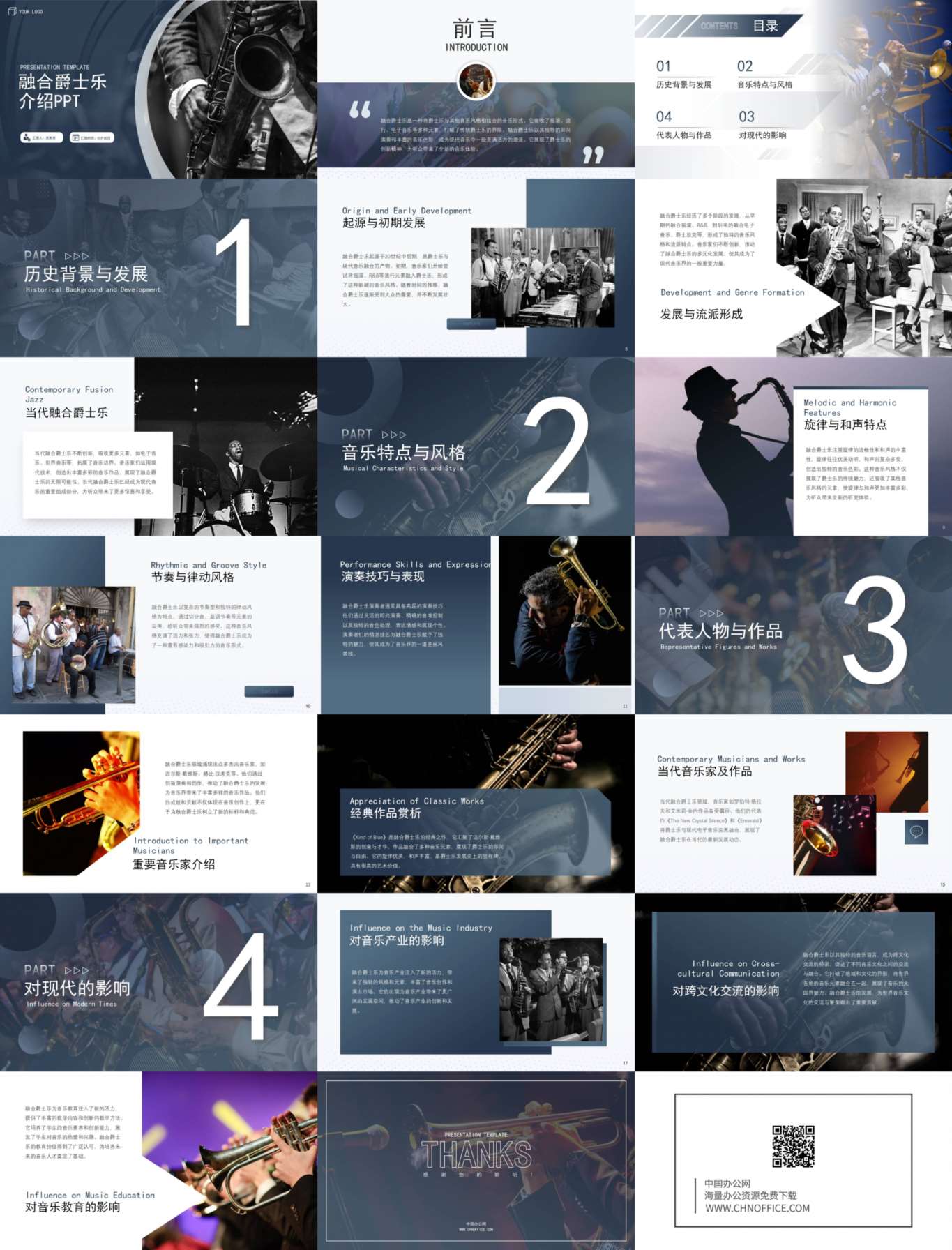
Task: Click the small blue button on 节奏与律动风格 slide
Action: click(269, 691)
